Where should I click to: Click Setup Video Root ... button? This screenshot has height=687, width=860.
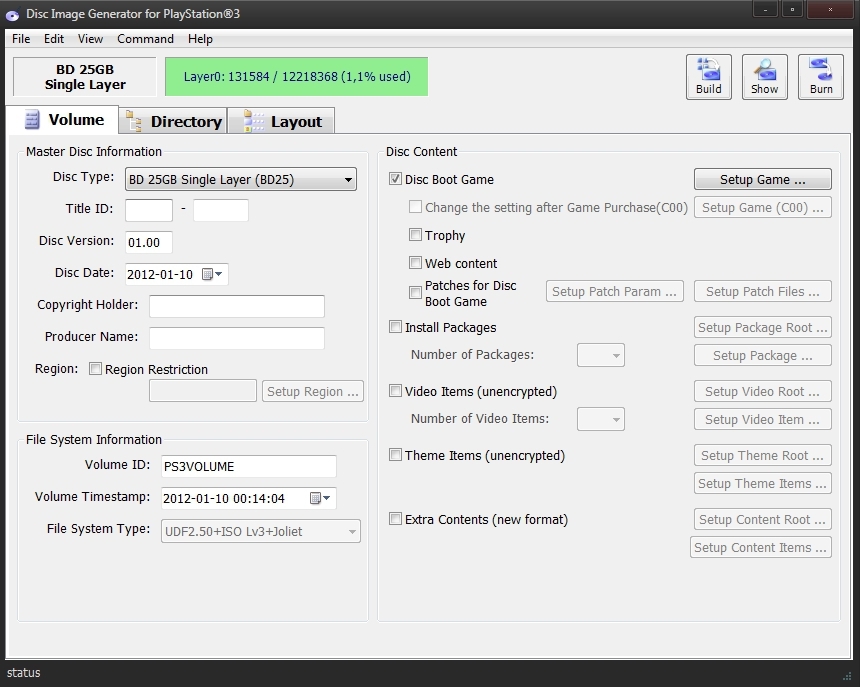[762, 391]
